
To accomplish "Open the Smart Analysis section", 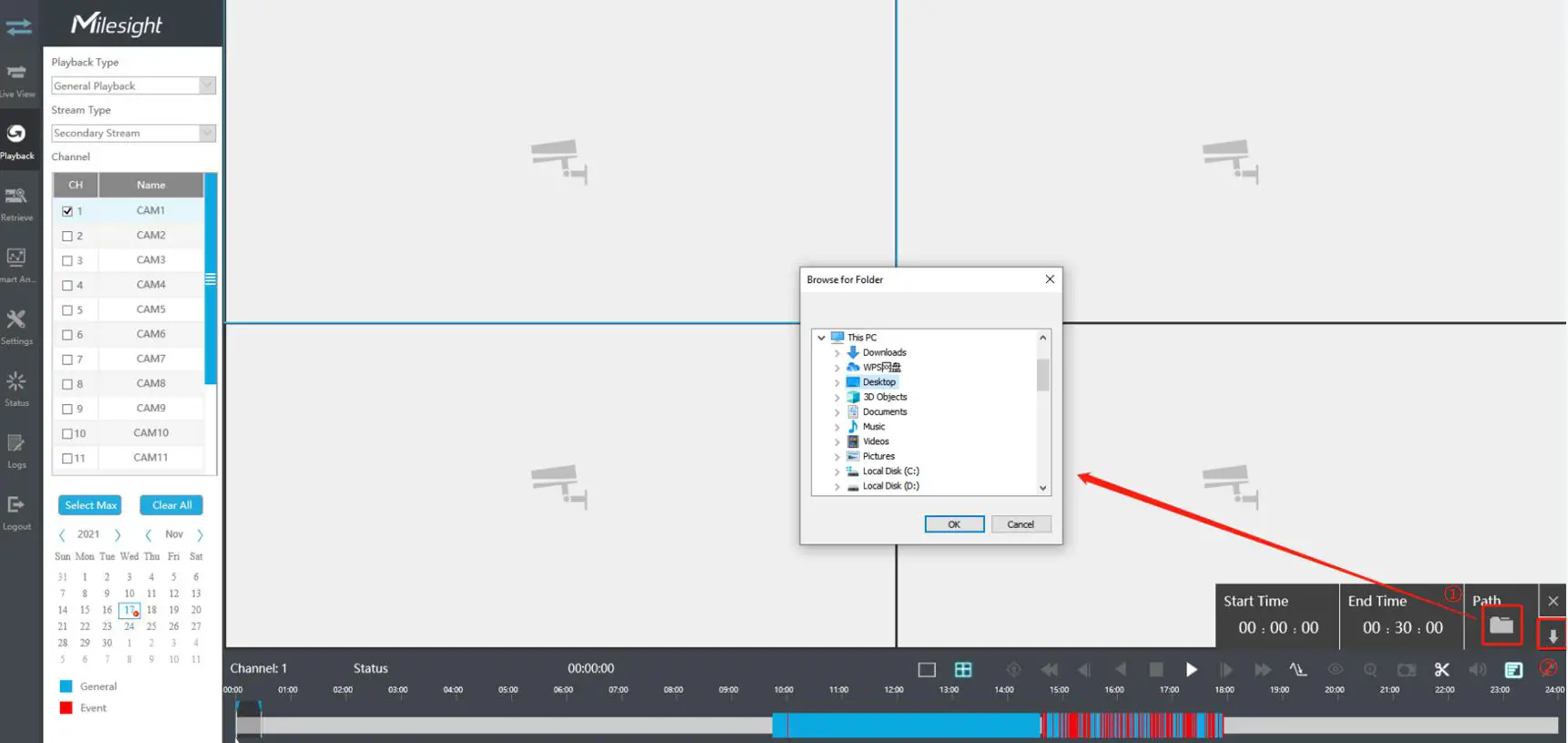I will 17,266.
